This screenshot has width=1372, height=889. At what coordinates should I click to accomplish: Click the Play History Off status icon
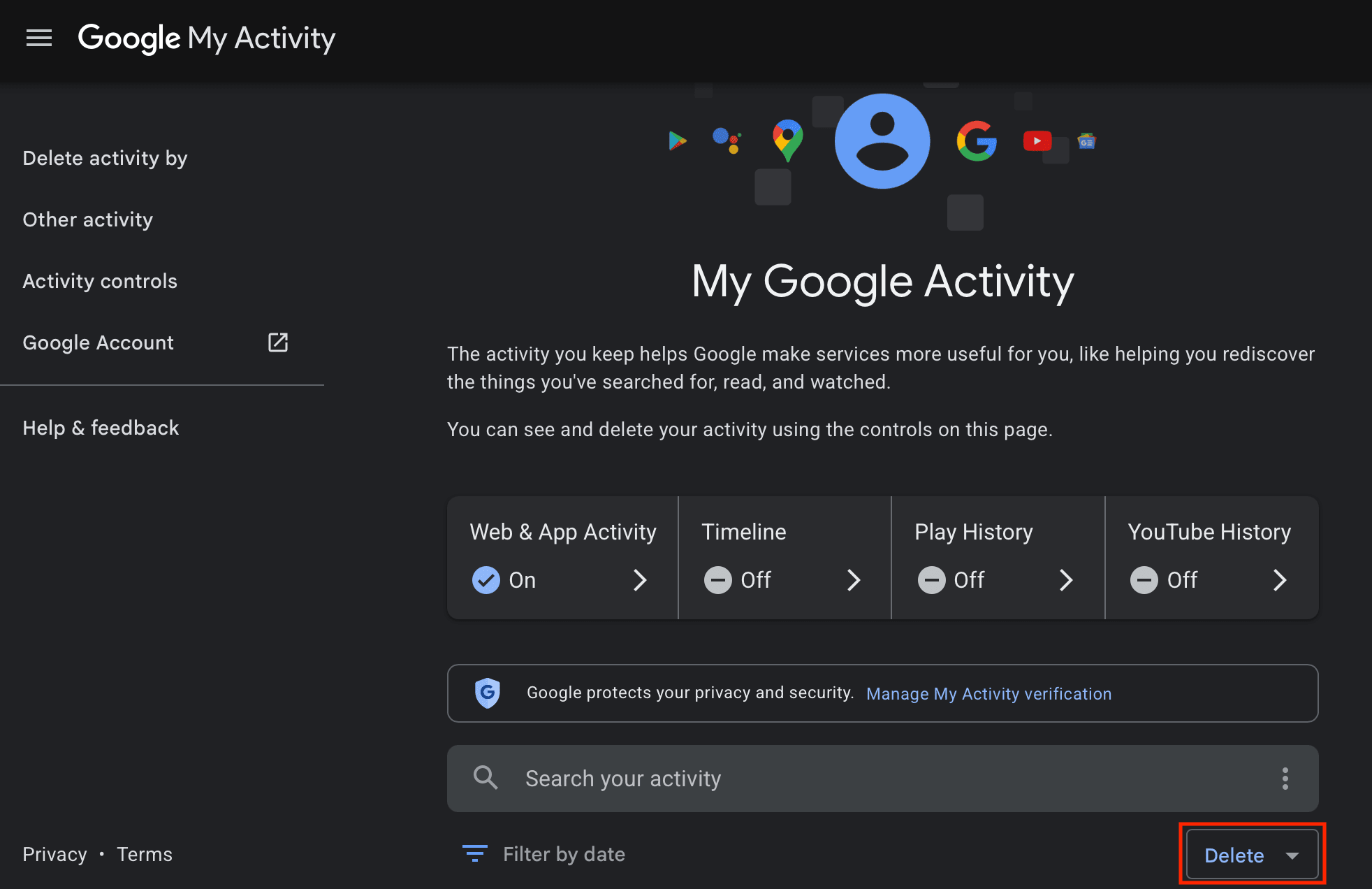click(x=931, y=580)
